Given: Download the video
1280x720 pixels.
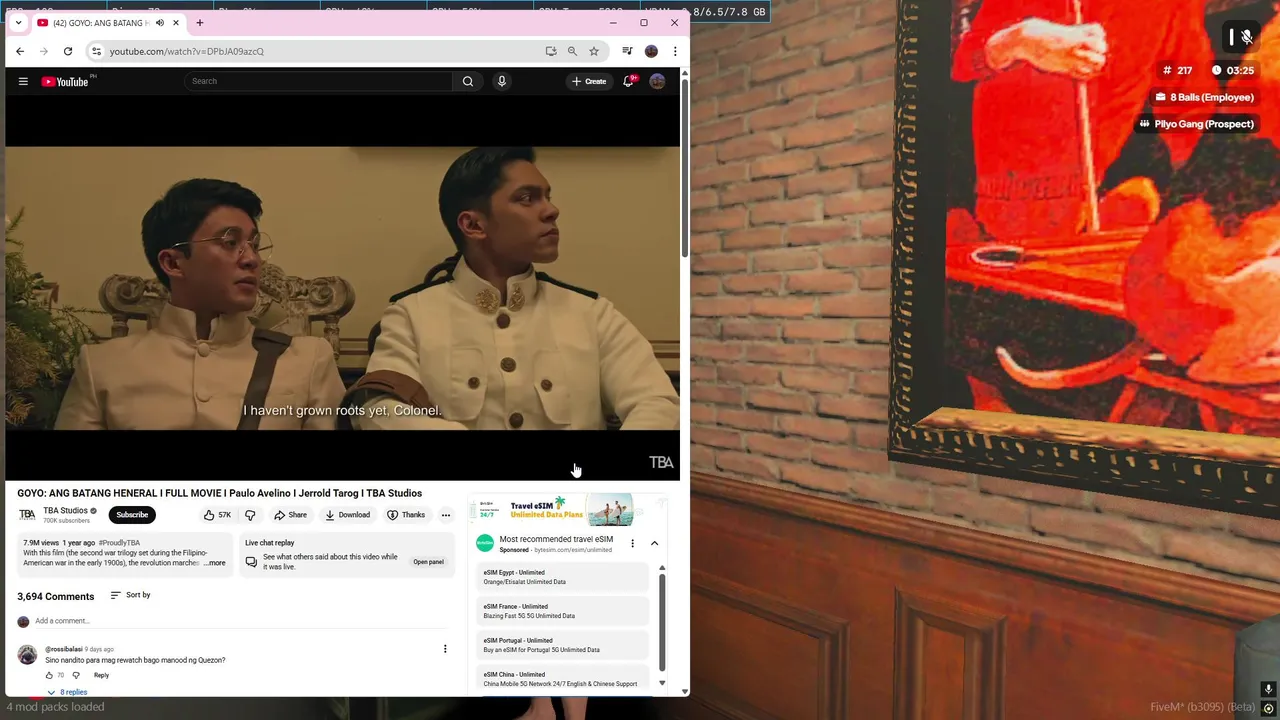Looking at the screenshot, I should (347, 515).
